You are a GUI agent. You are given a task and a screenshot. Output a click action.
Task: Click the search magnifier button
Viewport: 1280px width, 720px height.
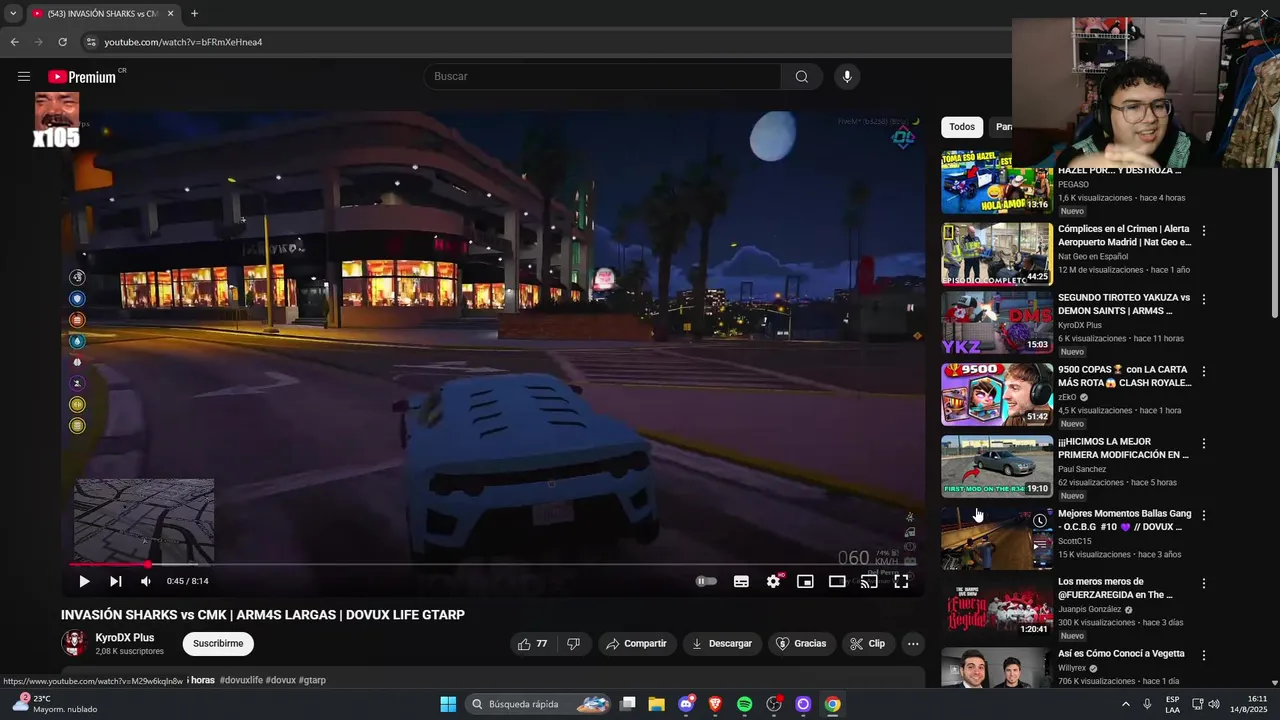coord(802,77)
